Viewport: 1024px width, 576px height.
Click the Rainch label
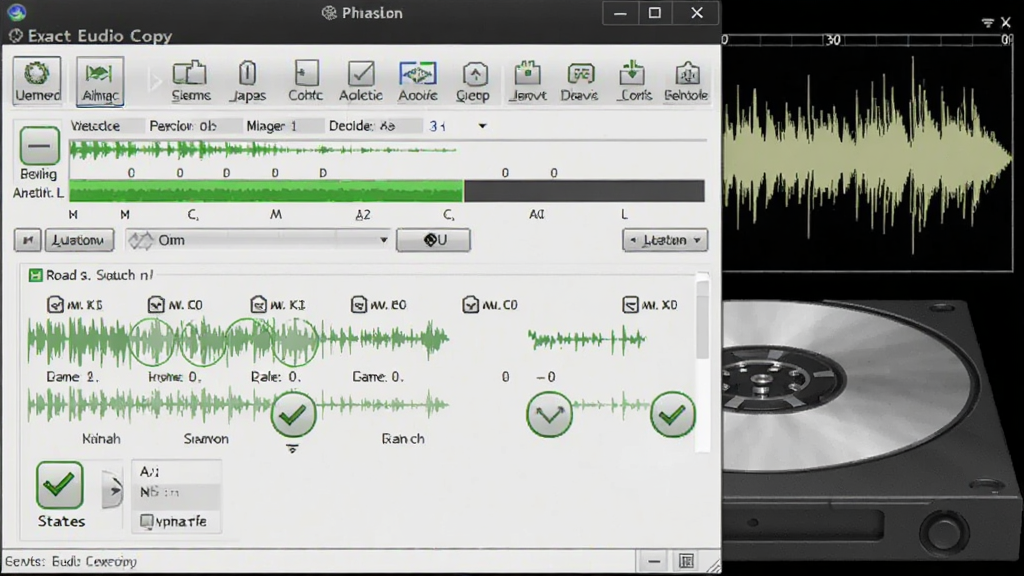(x=403, y=439)
